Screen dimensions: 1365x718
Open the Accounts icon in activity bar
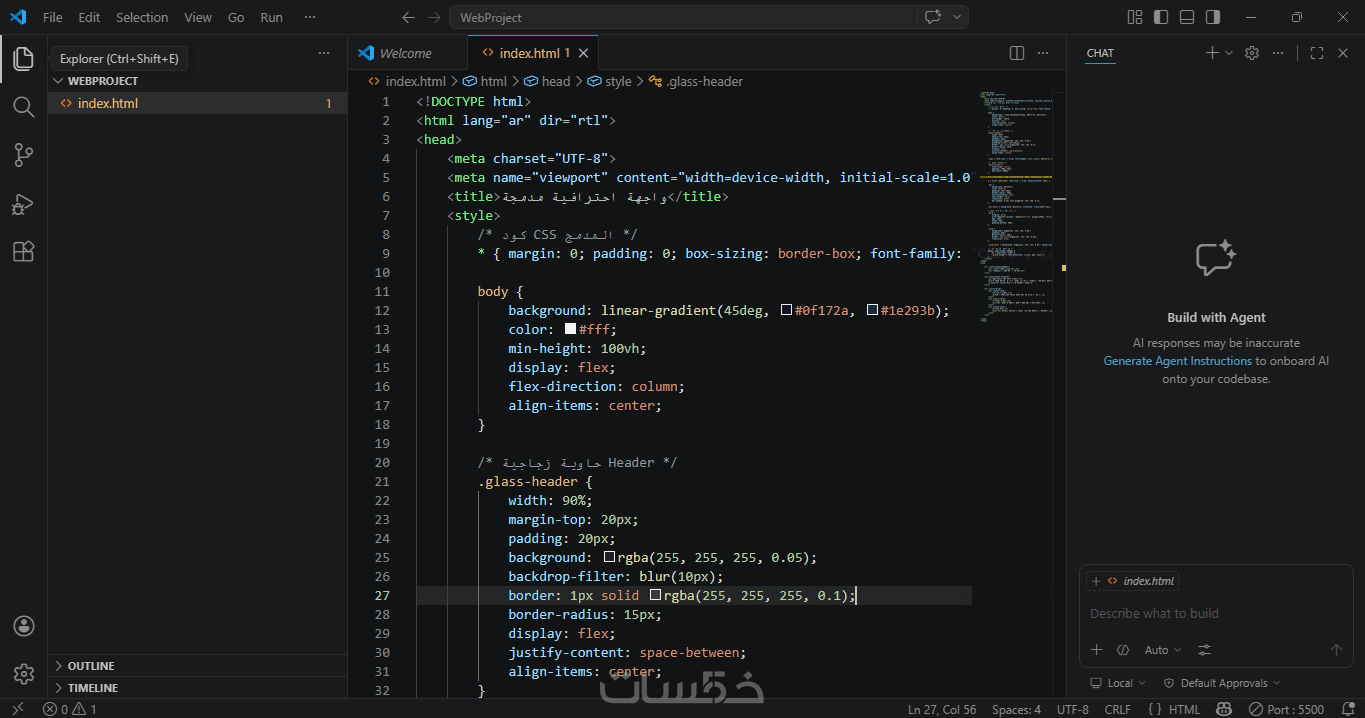point(24,626)
